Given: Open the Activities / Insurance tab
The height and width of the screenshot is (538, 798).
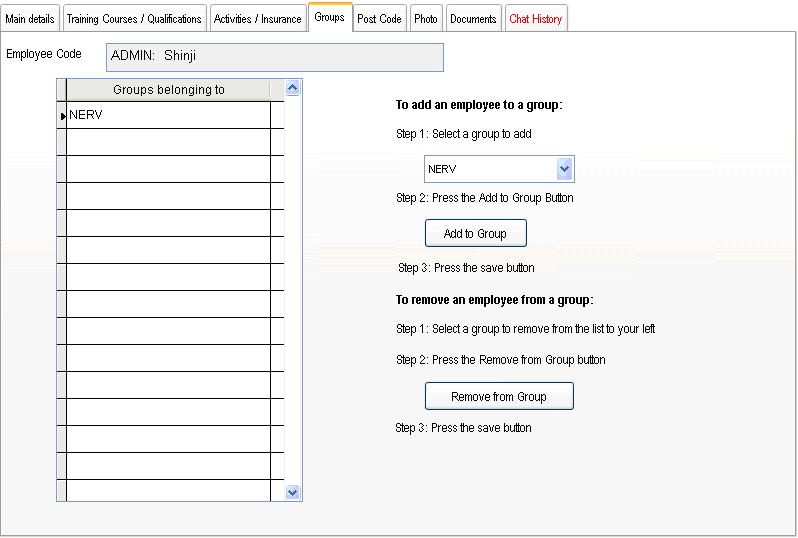Looking at the screenshot, I should [257, 19].
